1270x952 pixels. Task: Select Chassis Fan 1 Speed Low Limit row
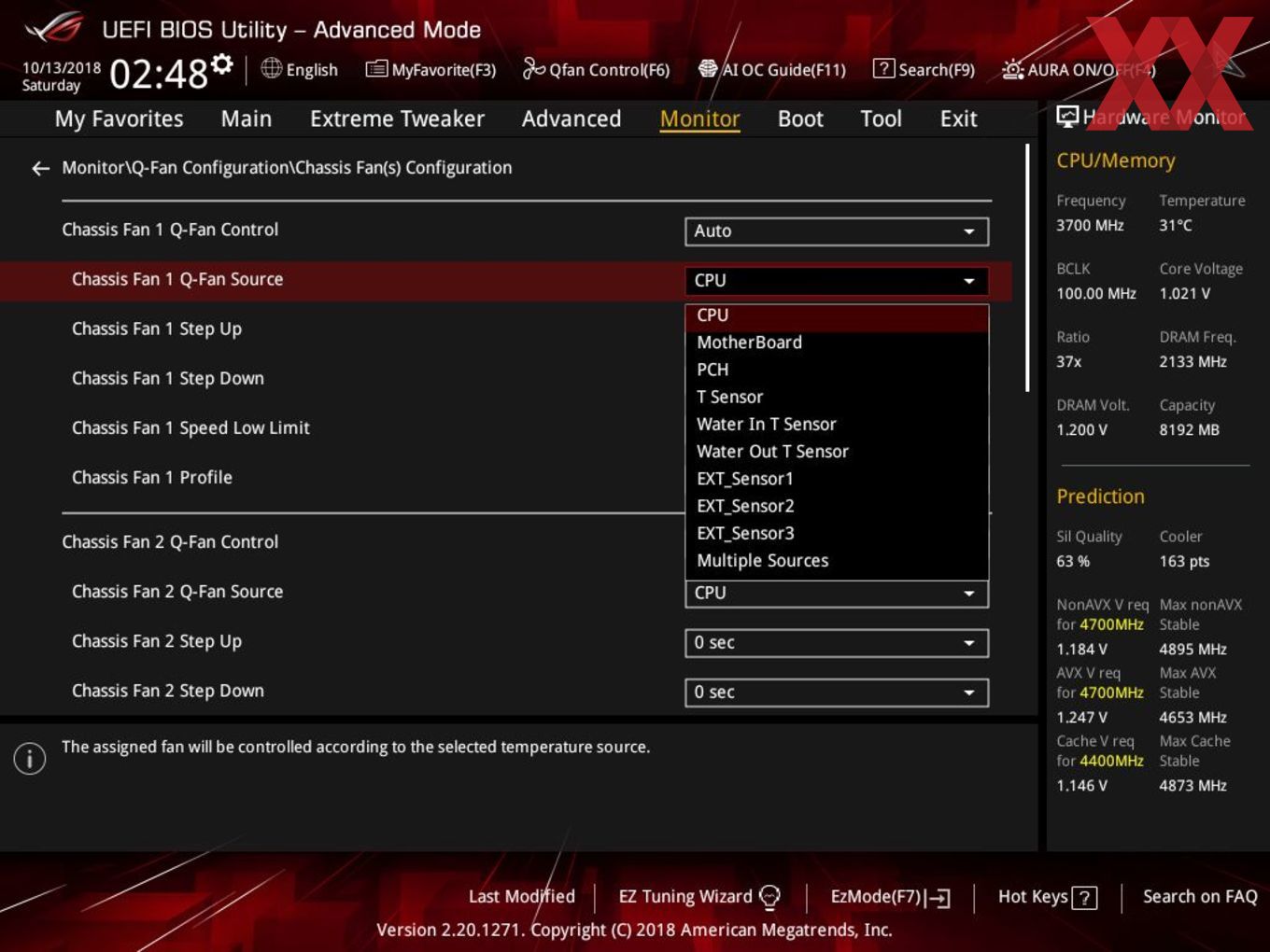(504, 428)
